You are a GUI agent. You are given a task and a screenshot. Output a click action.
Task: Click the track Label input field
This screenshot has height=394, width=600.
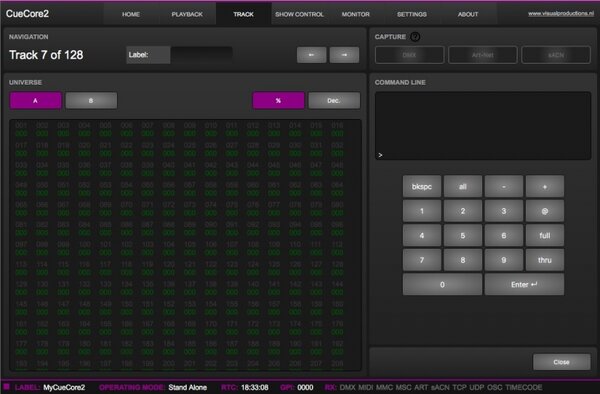pos(202,55)
